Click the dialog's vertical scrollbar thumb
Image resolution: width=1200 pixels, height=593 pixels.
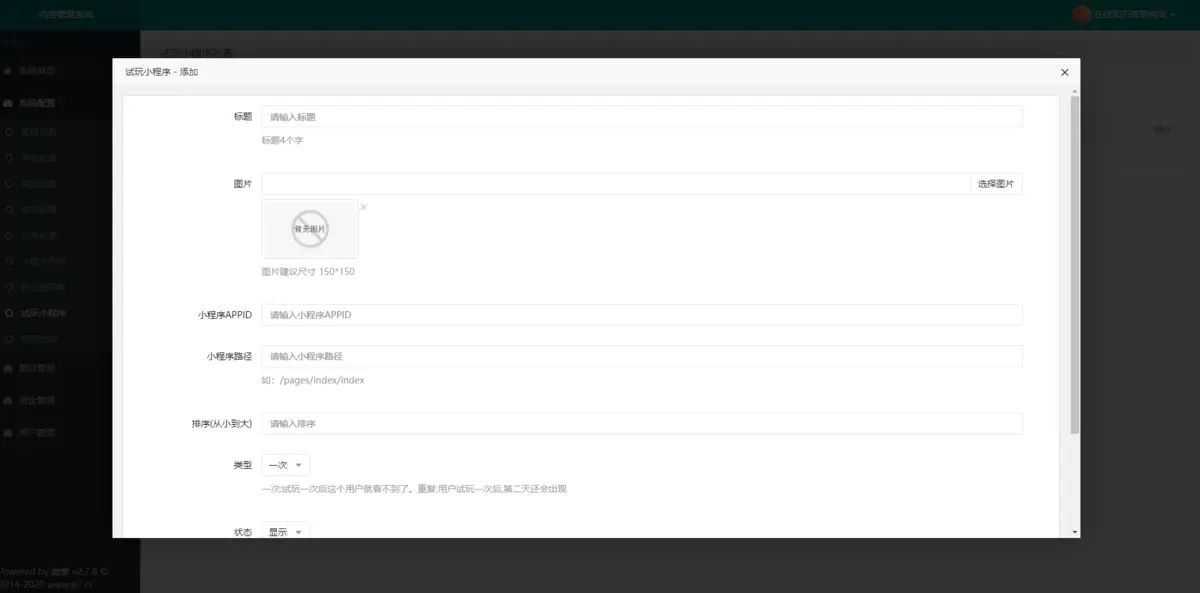click(x=1075, y=265)
